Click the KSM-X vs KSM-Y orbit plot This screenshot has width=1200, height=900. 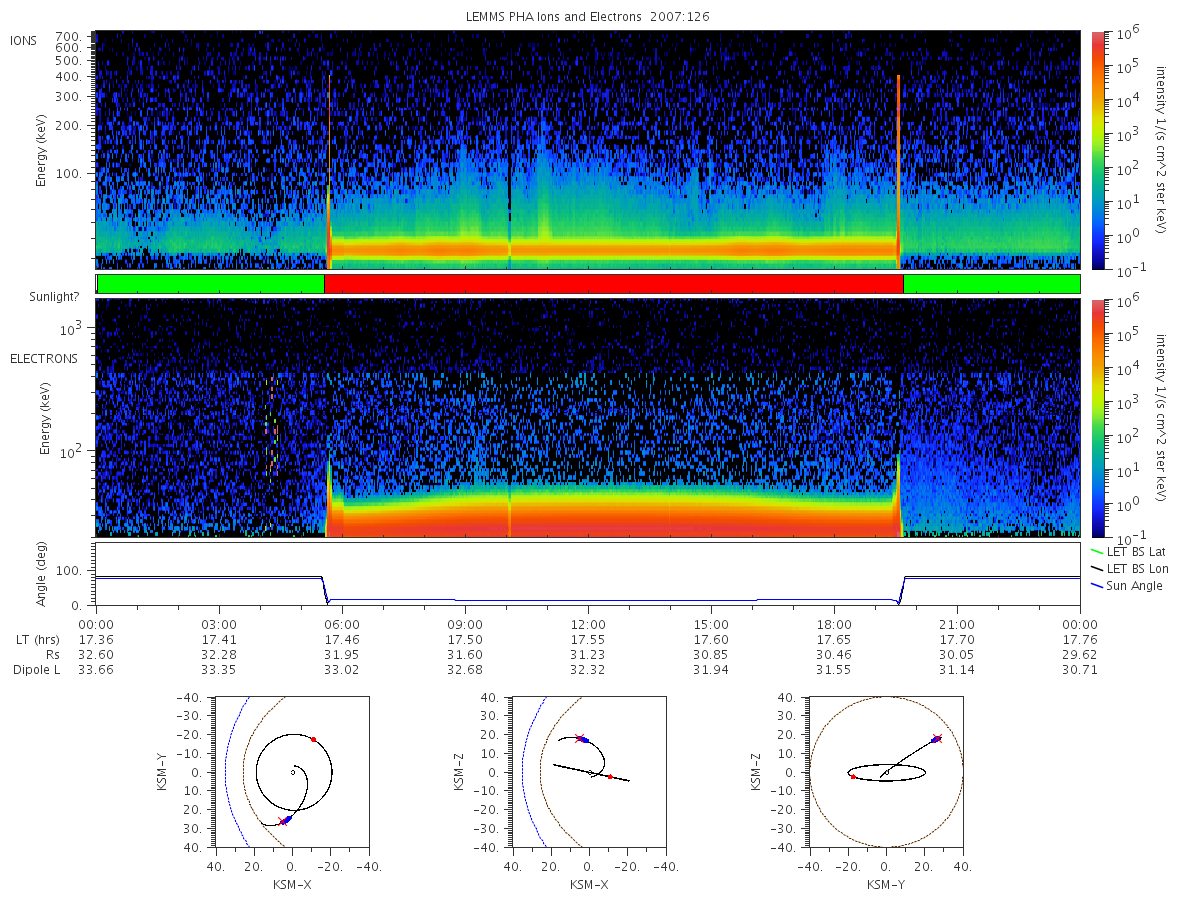(x=291, y=772)
